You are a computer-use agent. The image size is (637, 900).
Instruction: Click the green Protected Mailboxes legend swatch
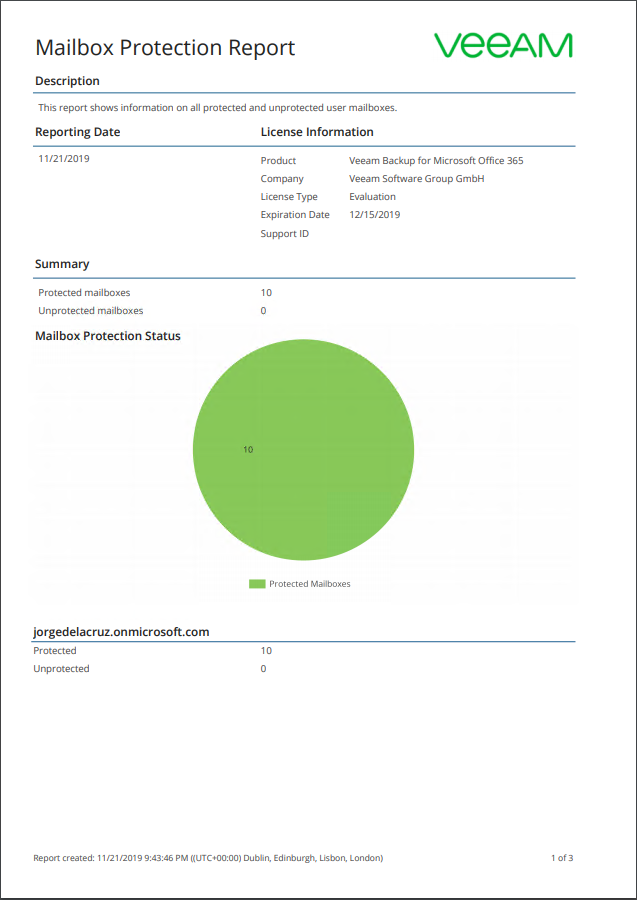click(x=257, y=584)
